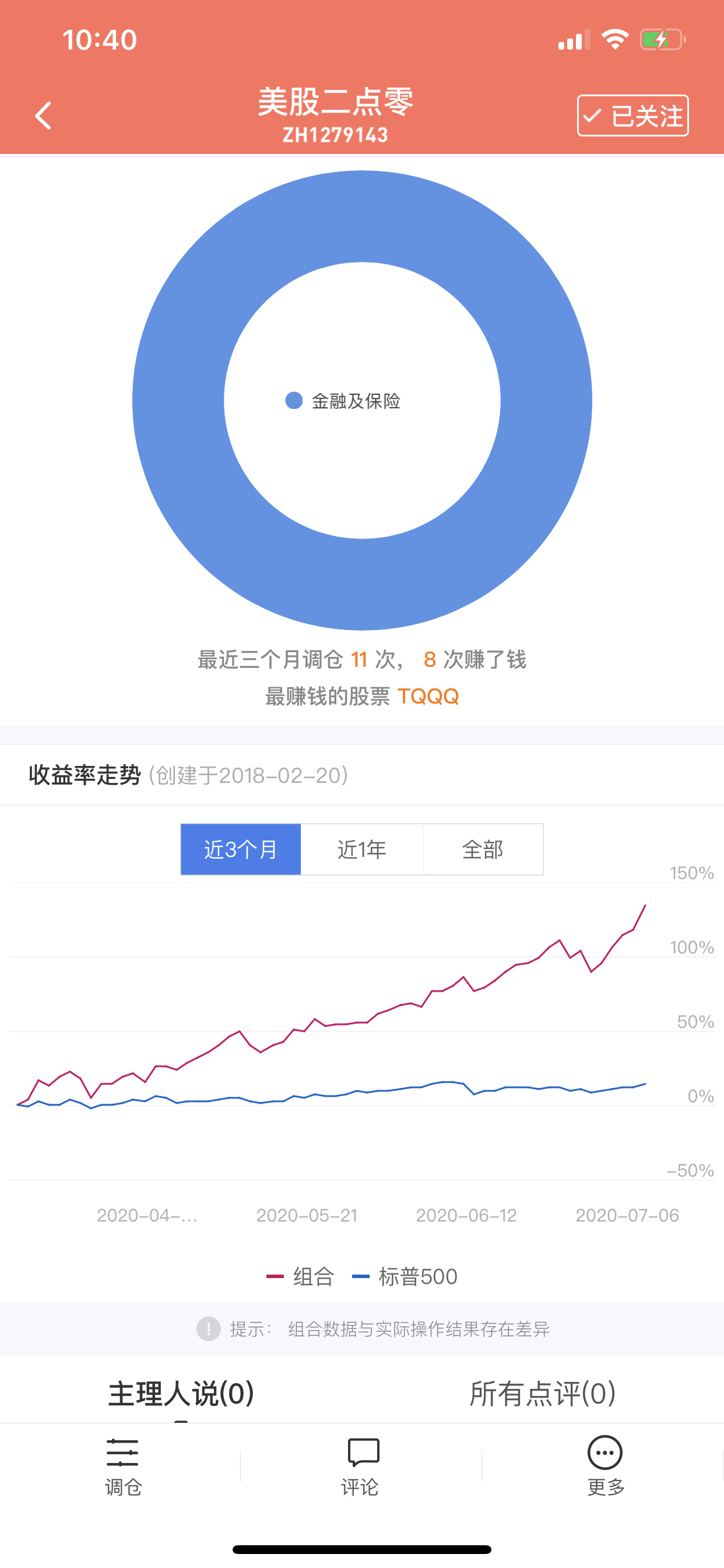
Task: Tap the battery status icon
Action: [x=662, y=40]
